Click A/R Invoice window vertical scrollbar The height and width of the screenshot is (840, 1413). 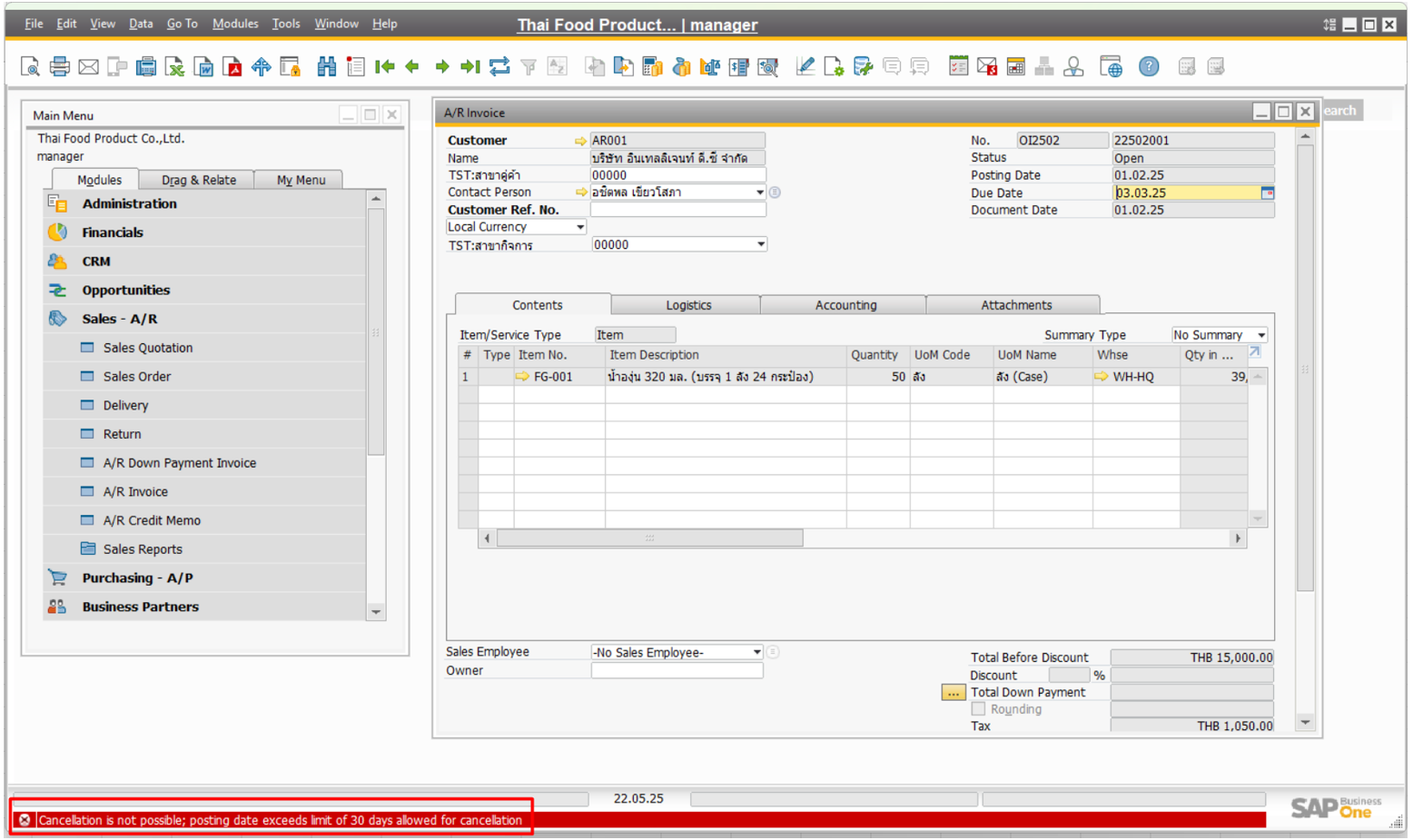coord(1305,368)
